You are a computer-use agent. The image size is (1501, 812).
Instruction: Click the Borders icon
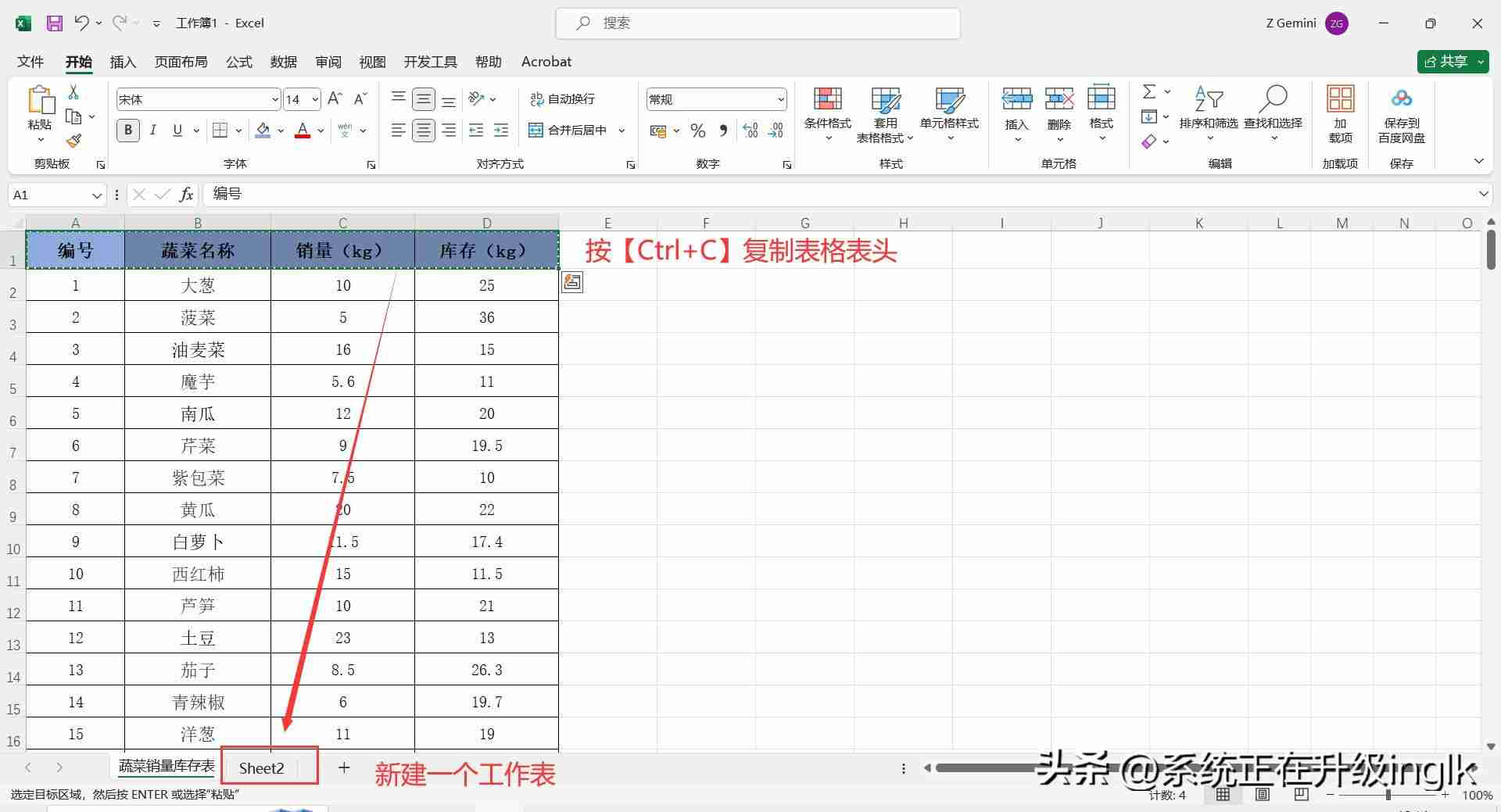pos(220,130)
